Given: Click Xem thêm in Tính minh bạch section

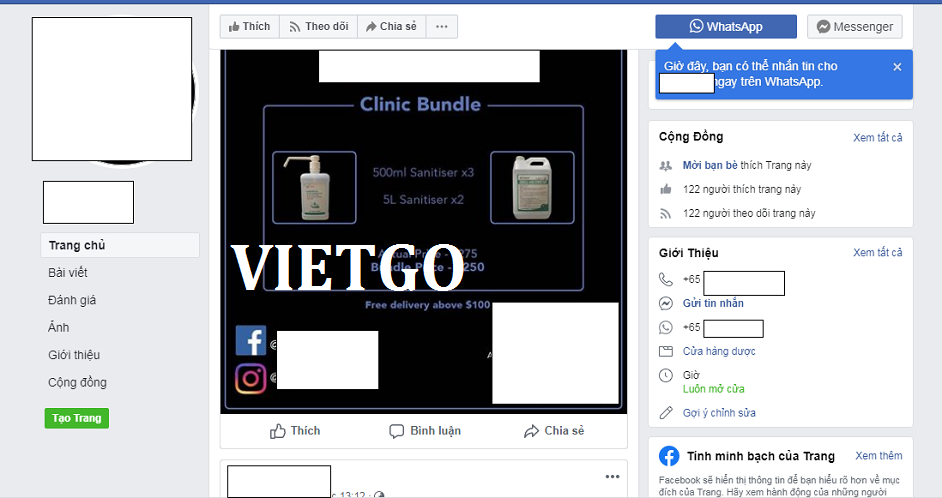Looking at the screenshot, I should tap(878, 456).
